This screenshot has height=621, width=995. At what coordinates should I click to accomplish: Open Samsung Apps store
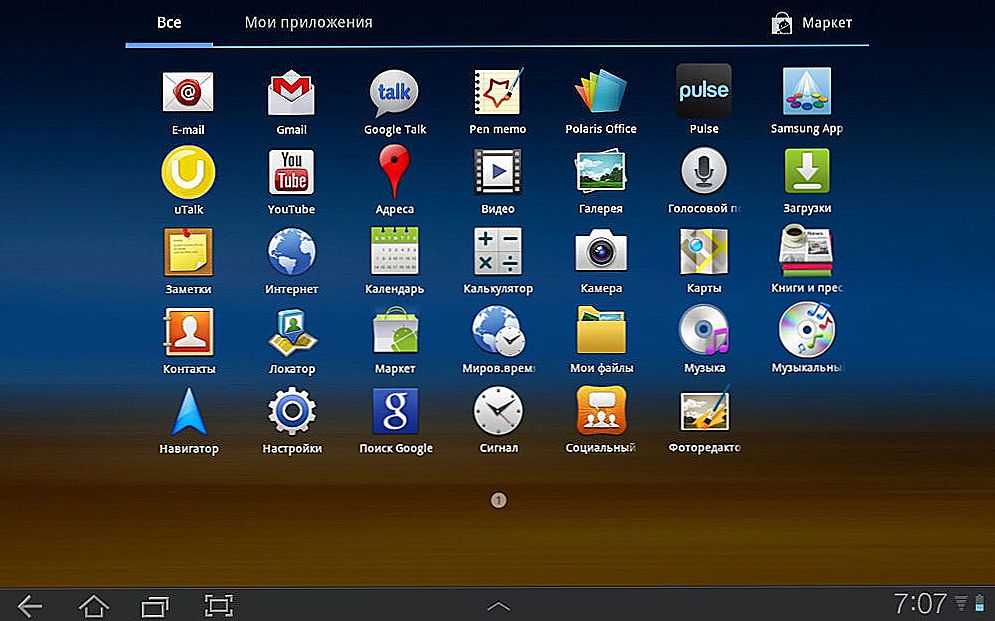coord(807,91)
